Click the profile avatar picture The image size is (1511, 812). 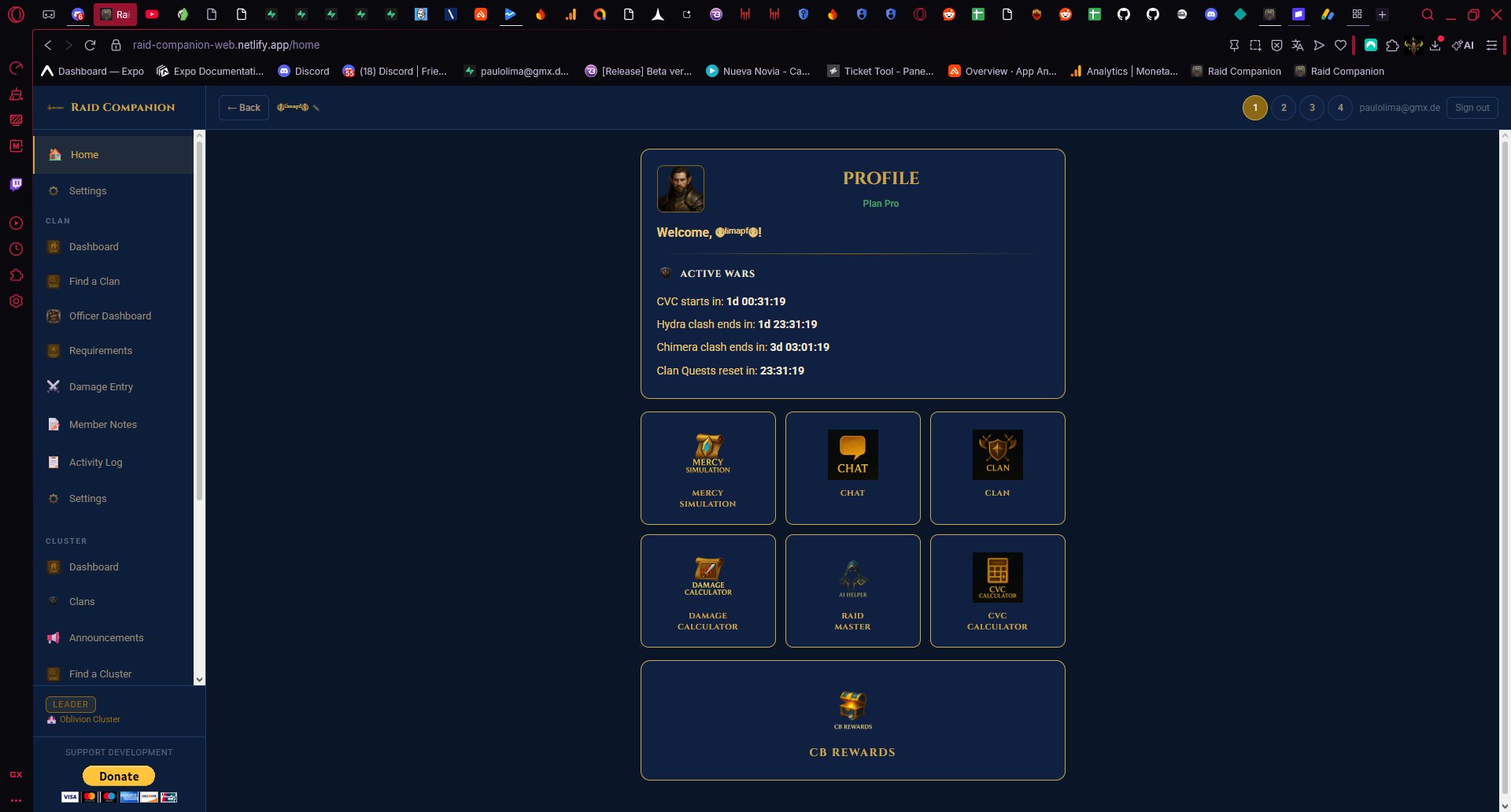[x=681, y=189]
